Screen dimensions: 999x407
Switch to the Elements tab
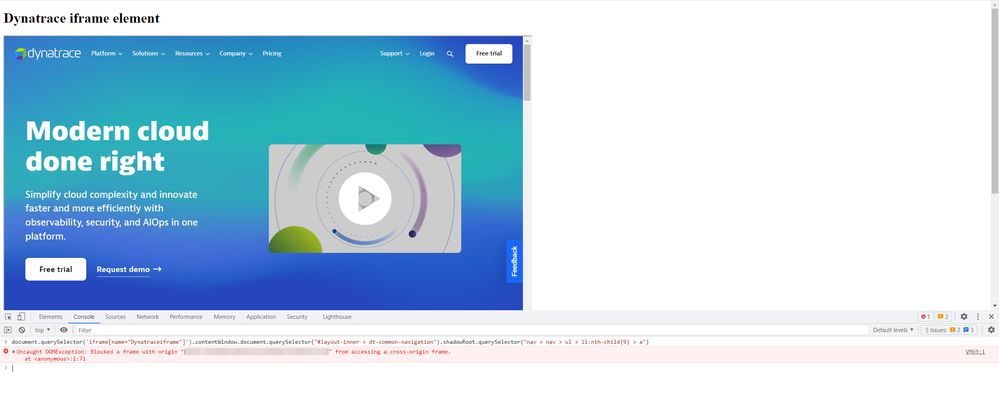[x=50, y=317]
